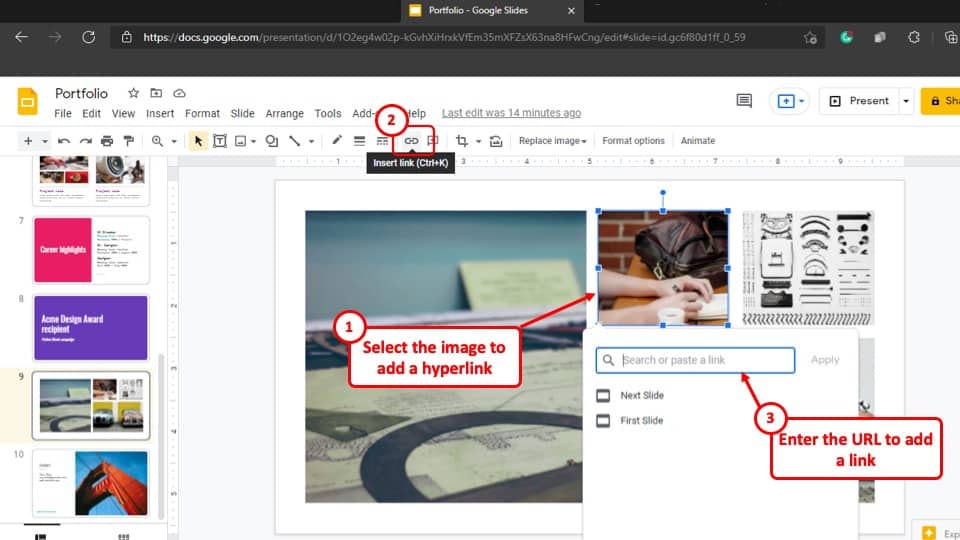Expand the zoom level dropdown arrow
Screen dimensions: 960x540
tap(174, 141)
